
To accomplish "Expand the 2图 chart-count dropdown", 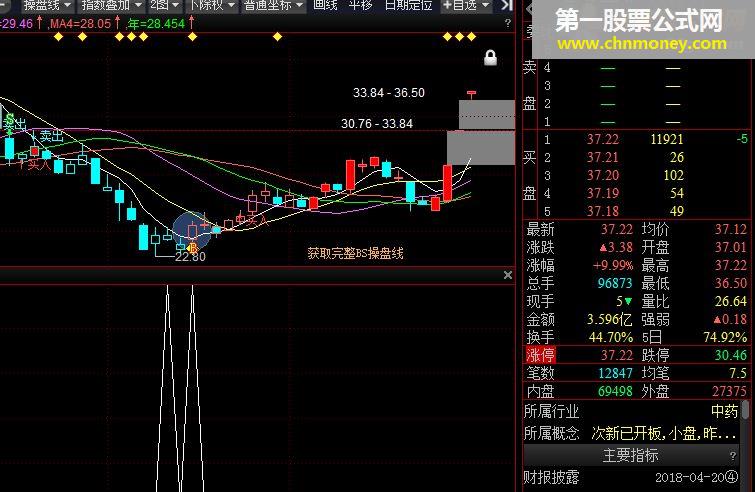I will pyautogui.click(x=164, y=5).
